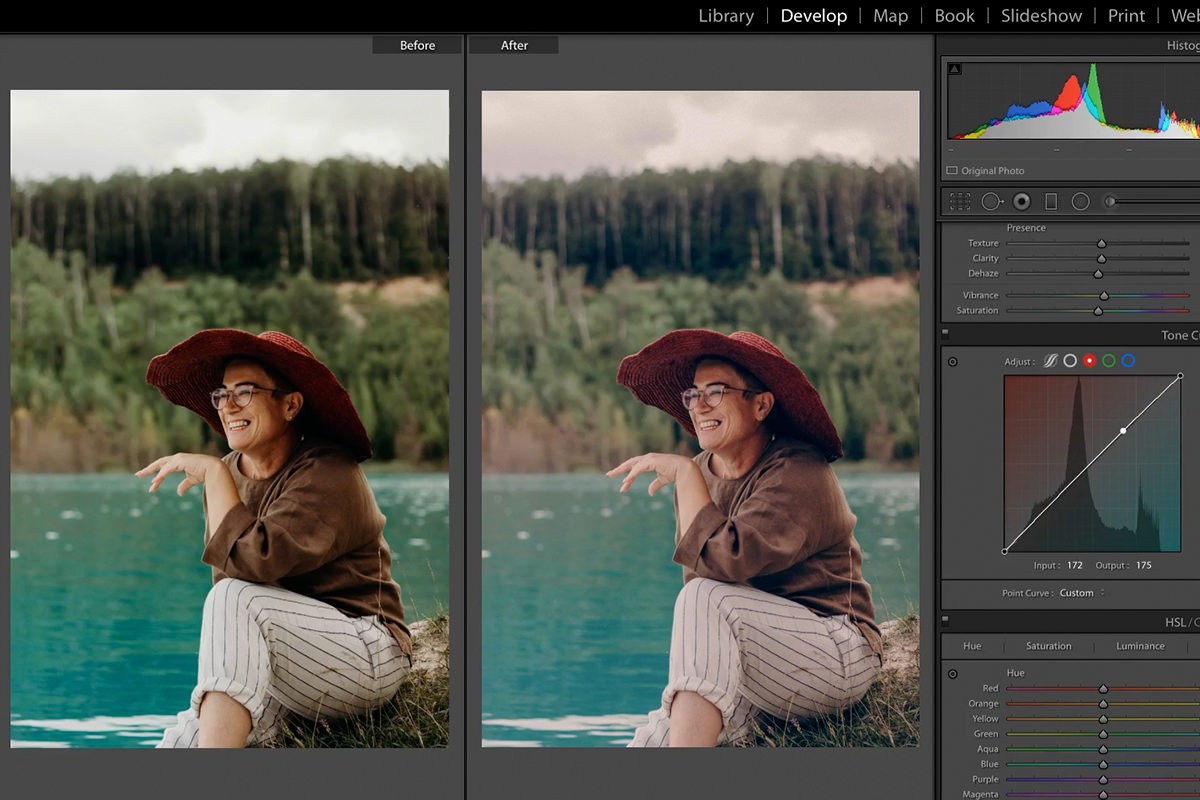The width and height of the screenshot is (1200, 800).
Task: Open the Map module
Action: (x=890, y=16)
